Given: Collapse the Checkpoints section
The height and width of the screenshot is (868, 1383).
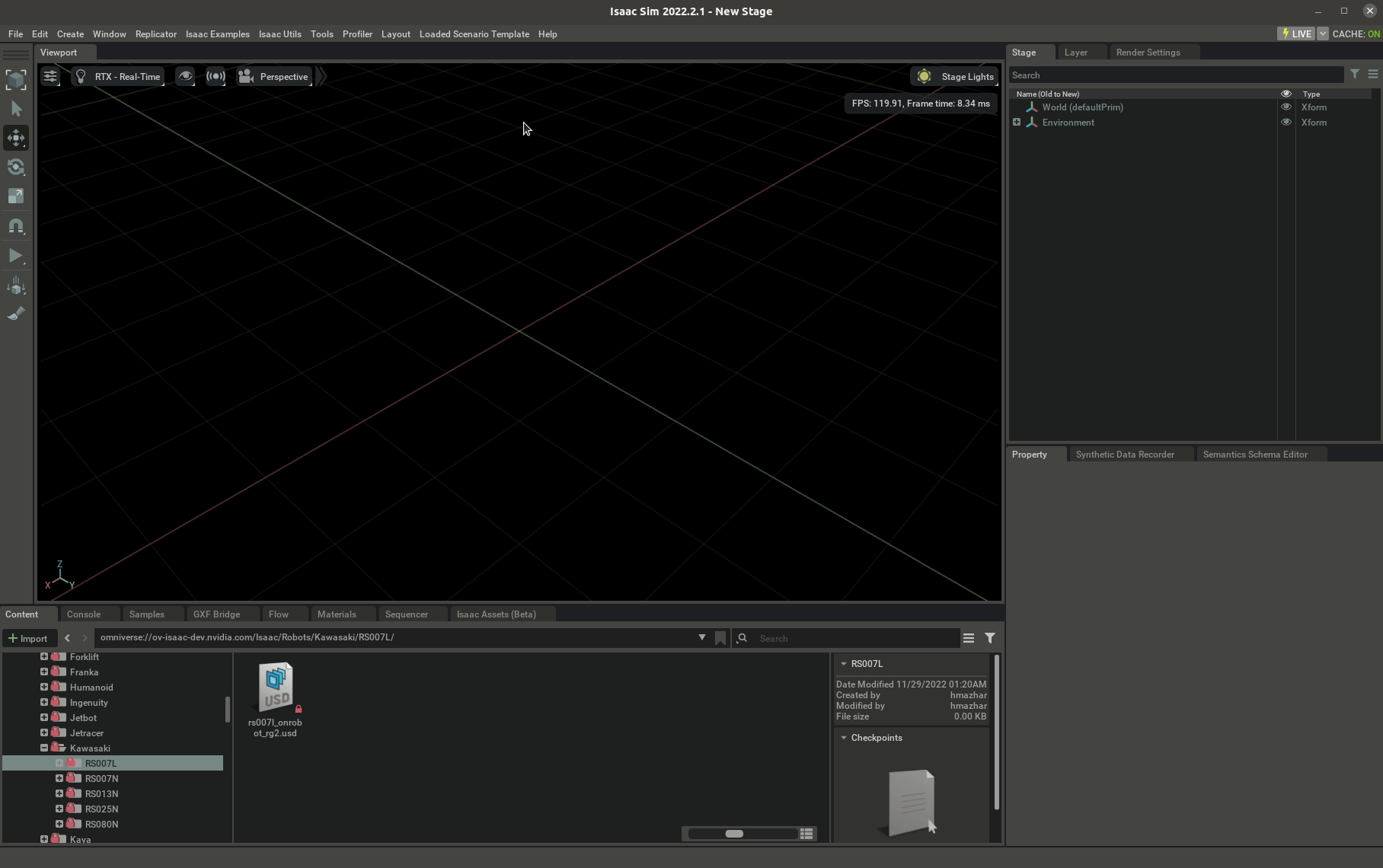Looking at the screenshot, I should pos(843,738).
